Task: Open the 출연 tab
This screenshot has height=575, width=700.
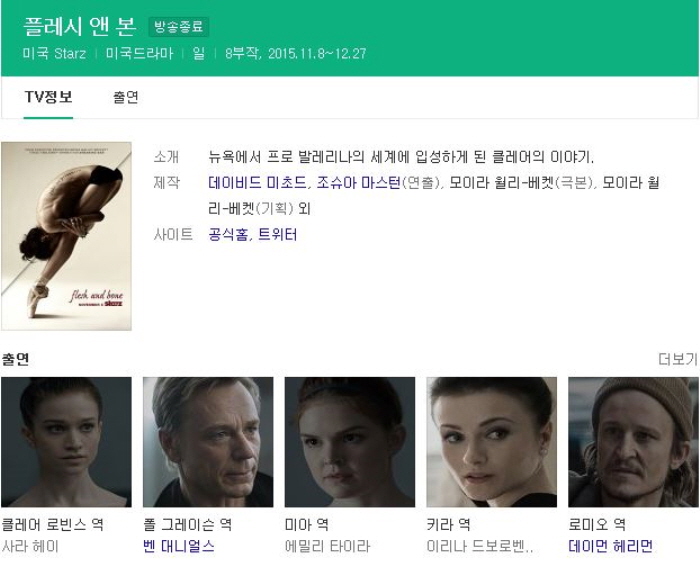Action: [126, 97]
